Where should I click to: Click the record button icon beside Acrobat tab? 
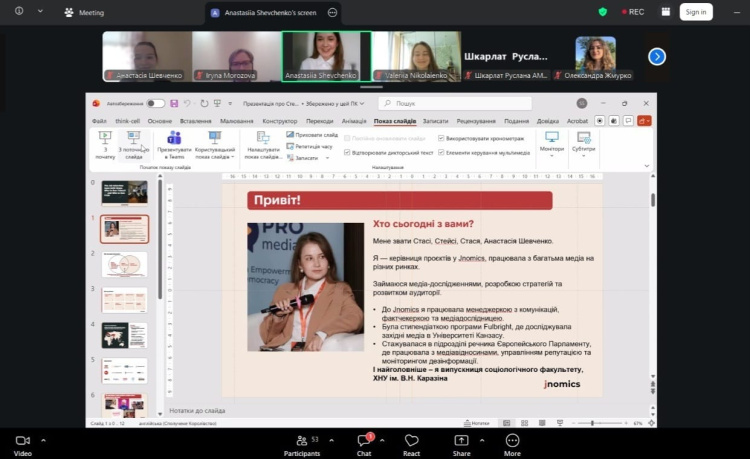pos(600,121)
